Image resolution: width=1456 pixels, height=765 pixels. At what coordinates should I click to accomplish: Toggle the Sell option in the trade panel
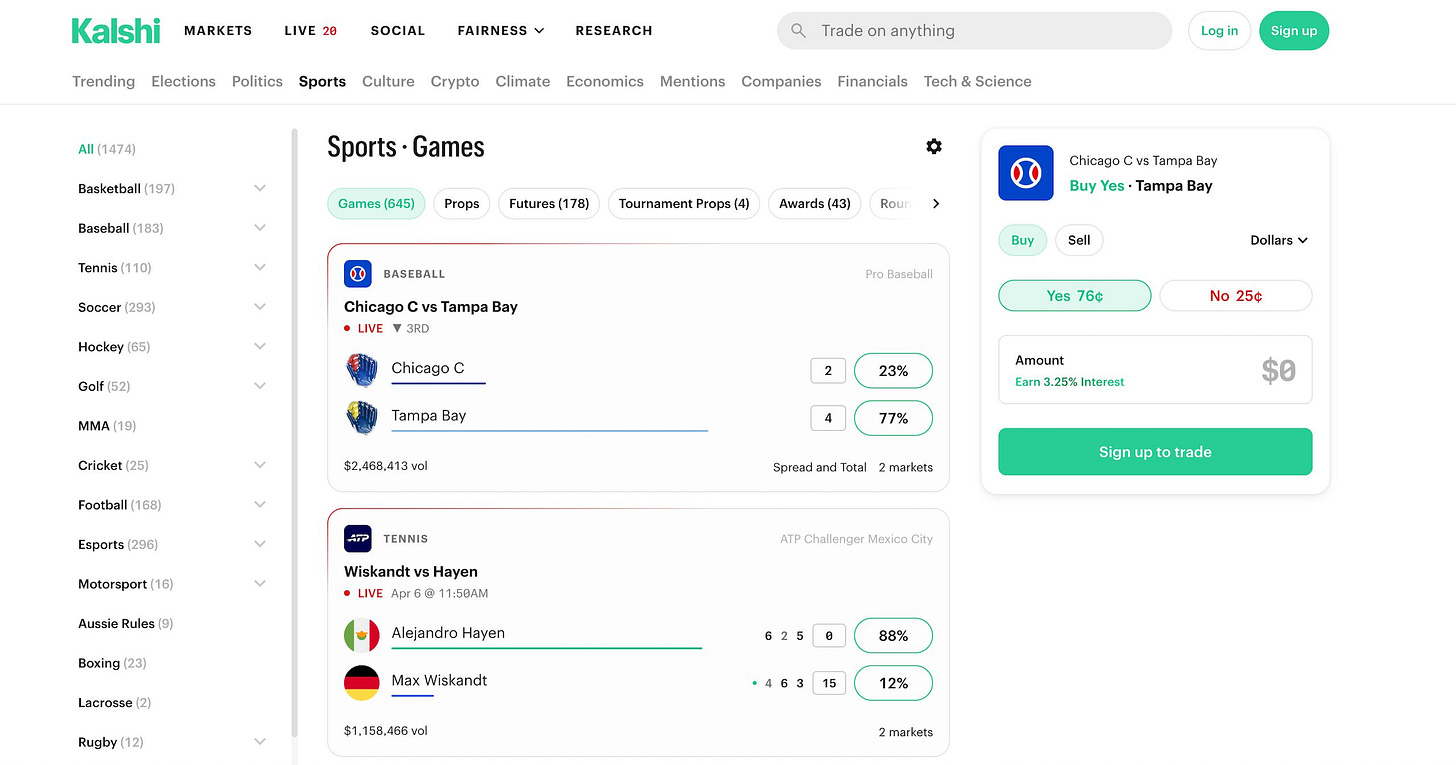[x=1079, y=240]
